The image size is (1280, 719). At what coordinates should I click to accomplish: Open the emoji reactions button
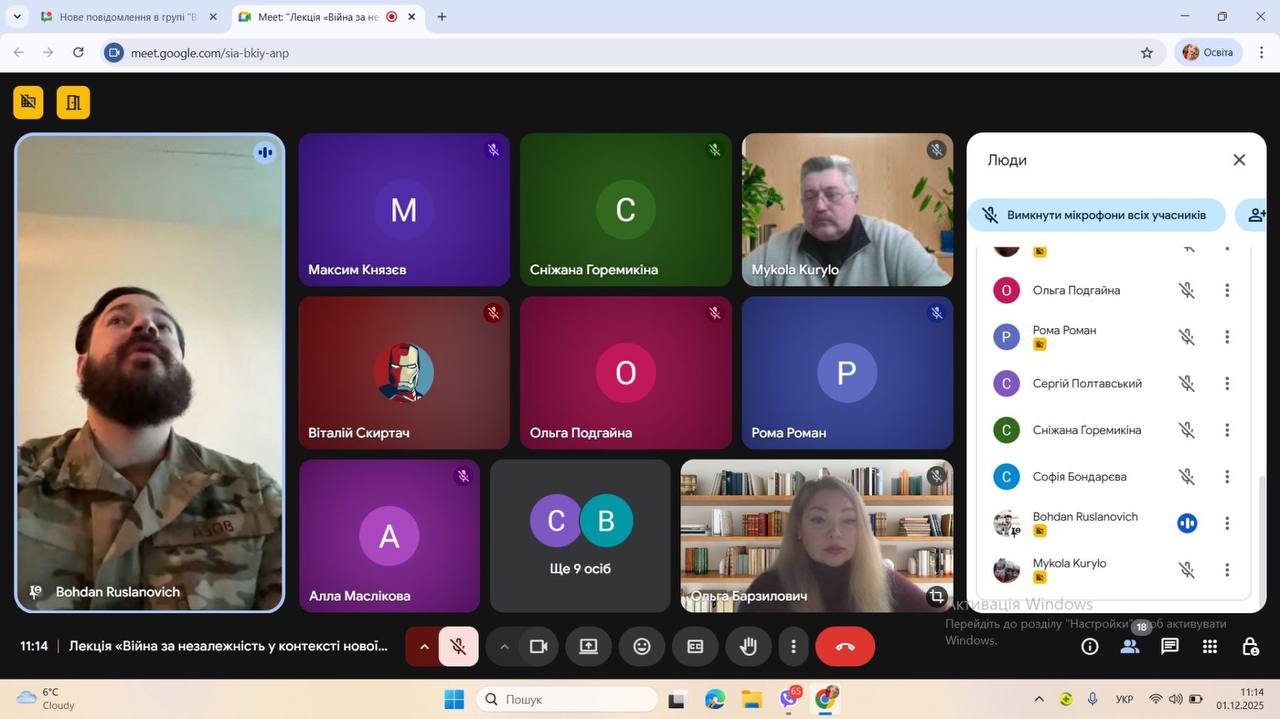642,647
